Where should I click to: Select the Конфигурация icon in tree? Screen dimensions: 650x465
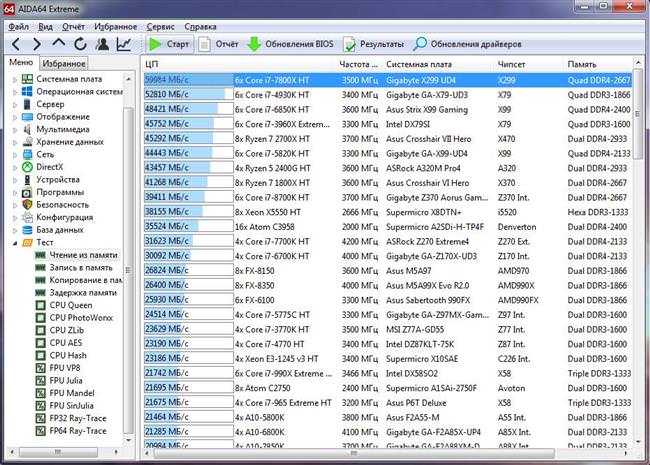click(x=27, y=217)
